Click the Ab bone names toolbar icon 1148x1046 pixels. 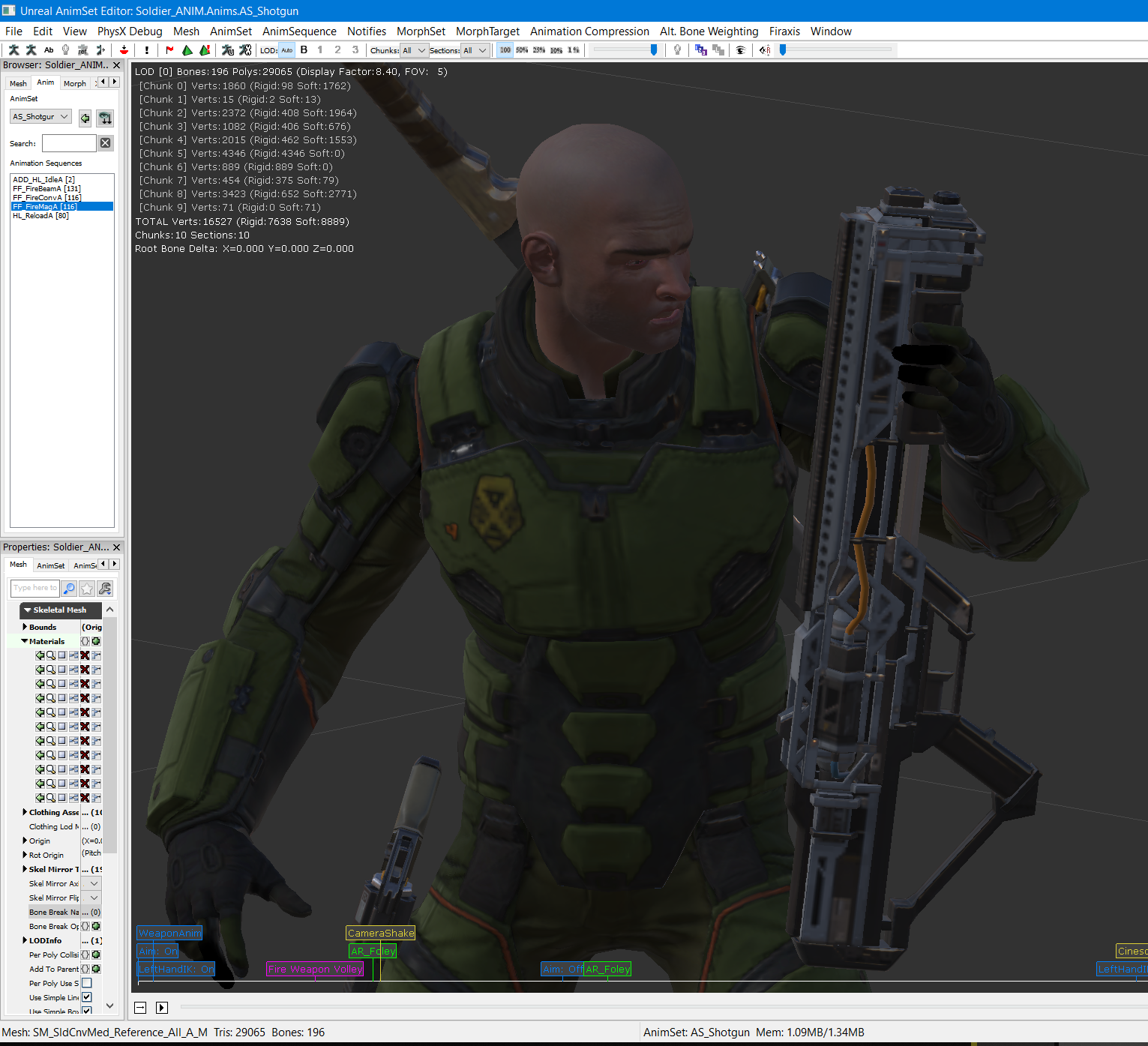[x=49, y=50]
